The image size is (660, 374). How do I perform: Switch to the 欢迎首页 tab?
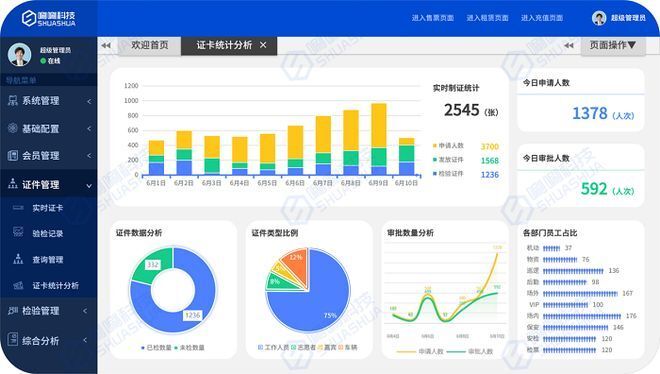[x=149, y=45]
